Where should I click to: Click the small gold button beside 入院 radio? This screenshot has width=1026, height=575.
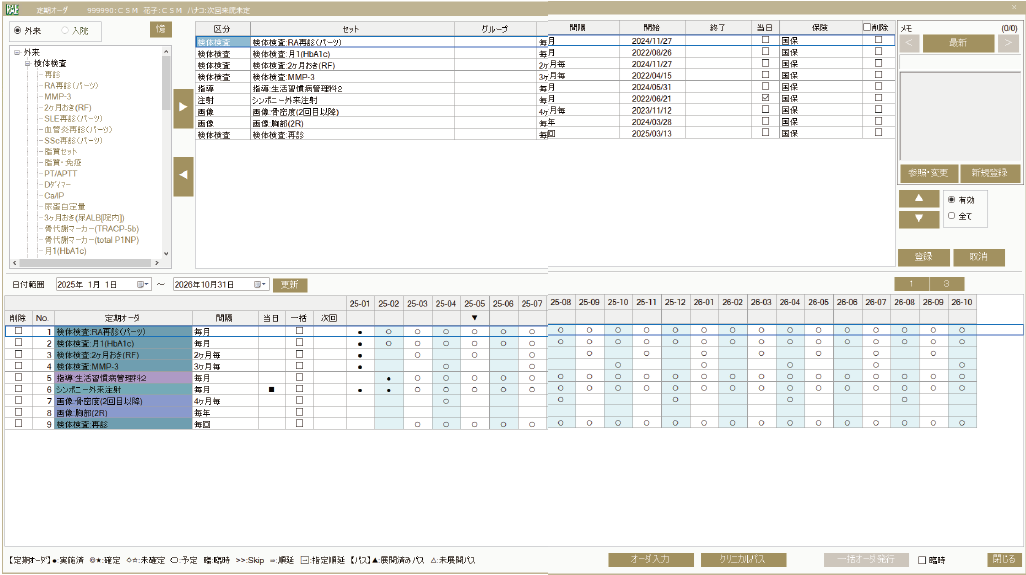pos(160,29)
